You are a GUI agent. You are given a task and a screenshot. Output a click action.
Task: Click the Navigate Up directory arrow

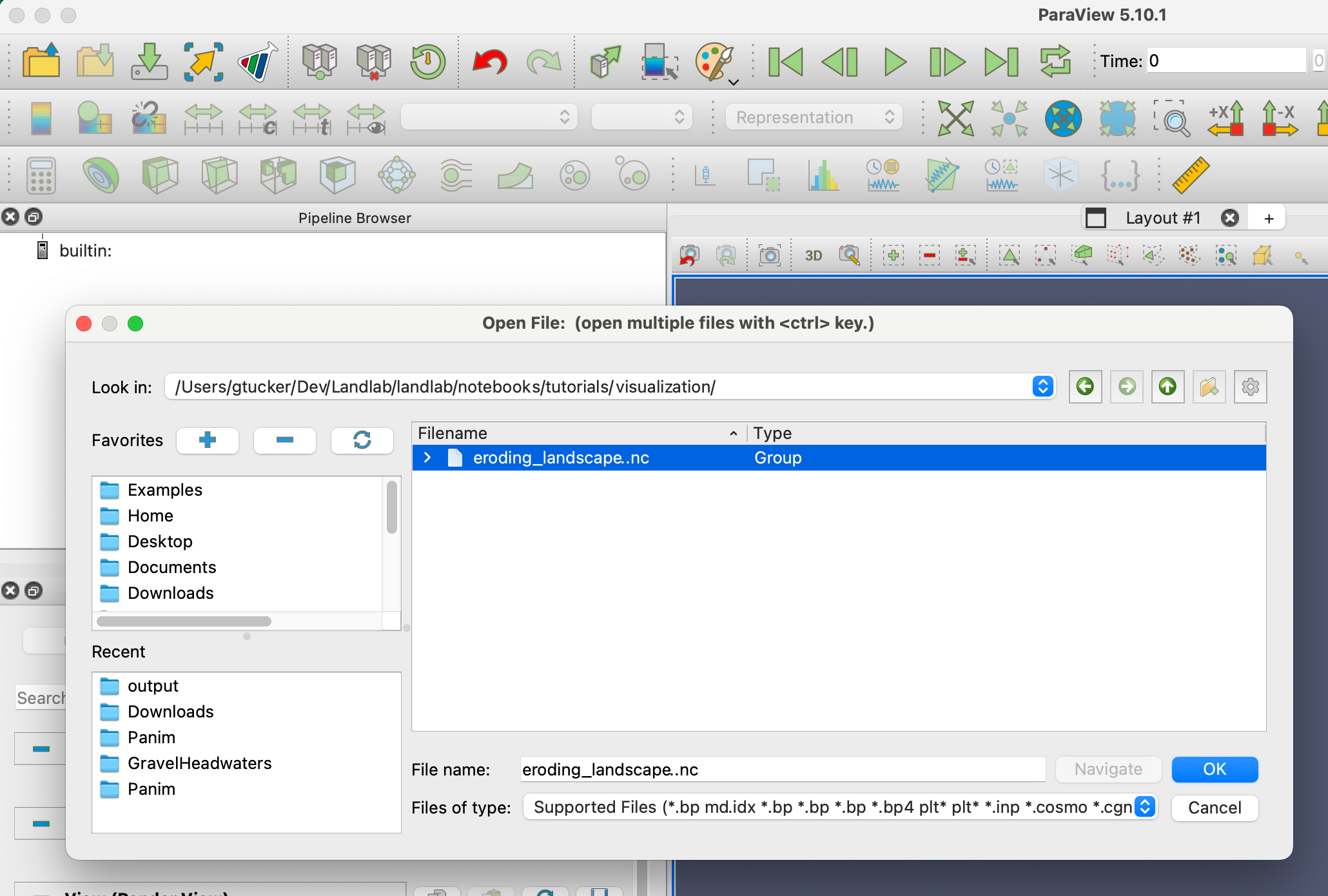pyautogui.click(x=1167, y=387)
